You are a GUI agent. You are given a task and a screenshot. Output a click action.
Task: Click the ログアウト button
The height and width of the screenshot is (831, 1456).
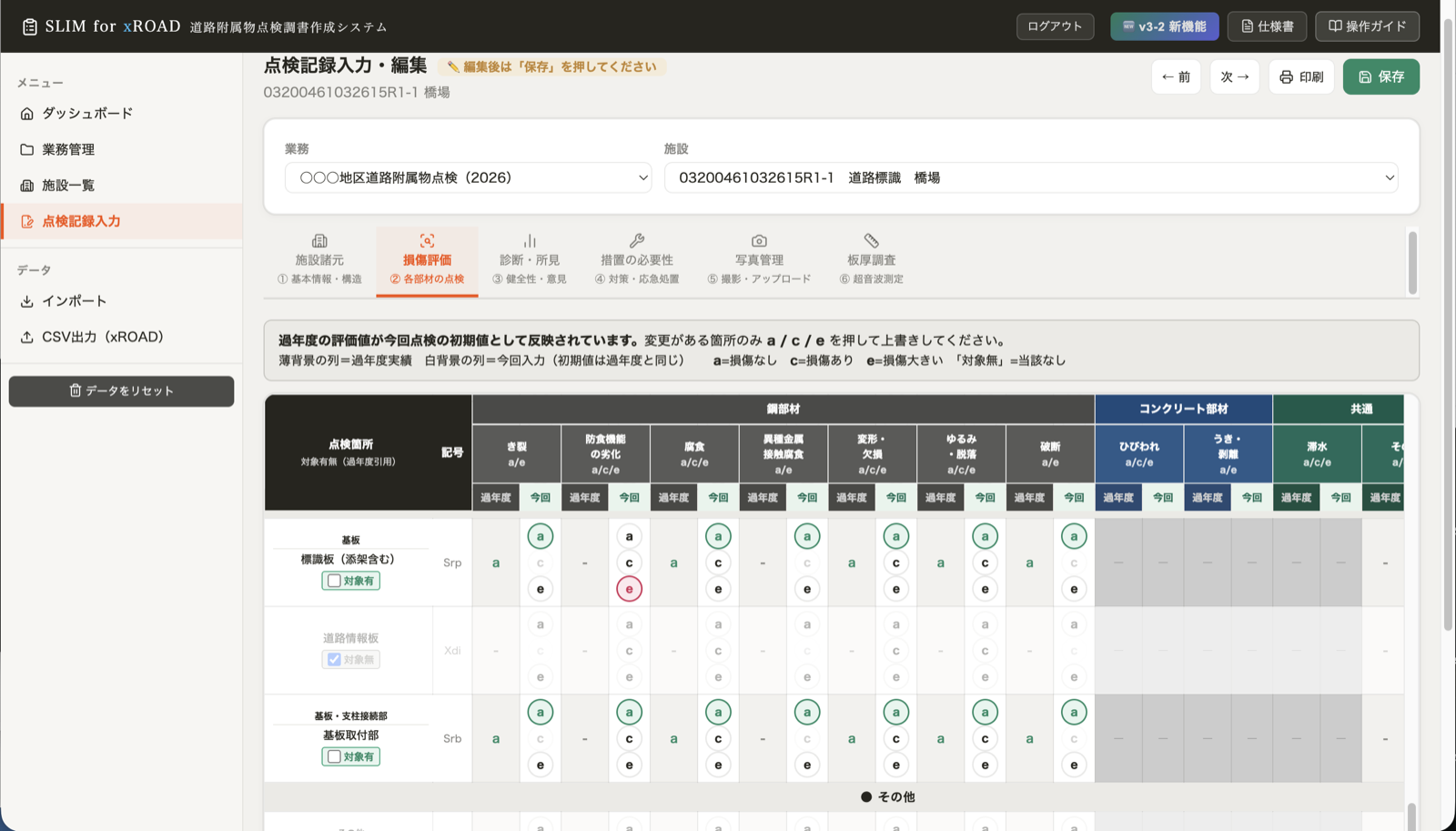tap(1055, 26)
